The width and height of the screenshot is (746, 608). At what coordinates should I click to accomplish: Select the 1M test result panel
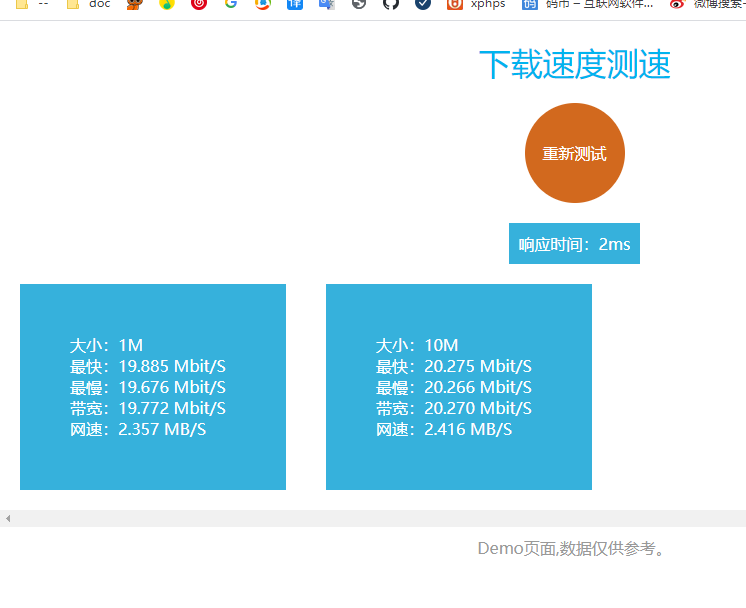[x=153, y=387]
